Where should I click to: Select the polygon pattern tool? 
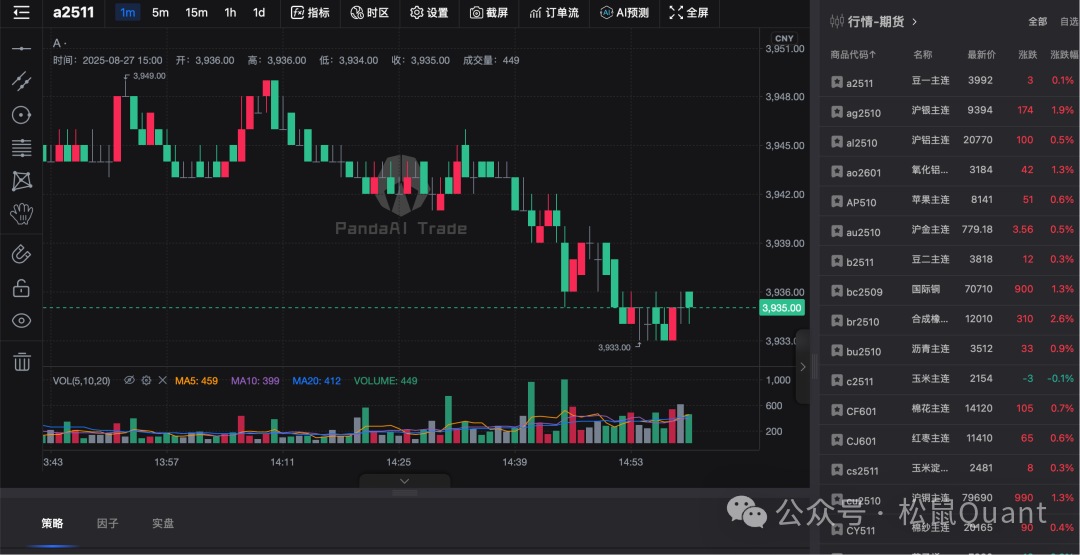tap(21, 181)
